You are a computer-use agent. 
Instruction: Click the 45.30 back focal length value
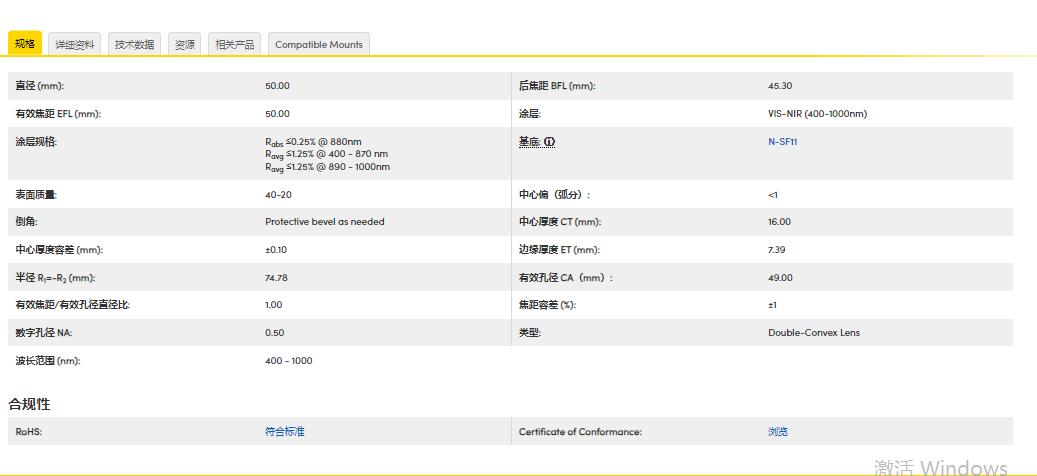(x=779, y=86)
